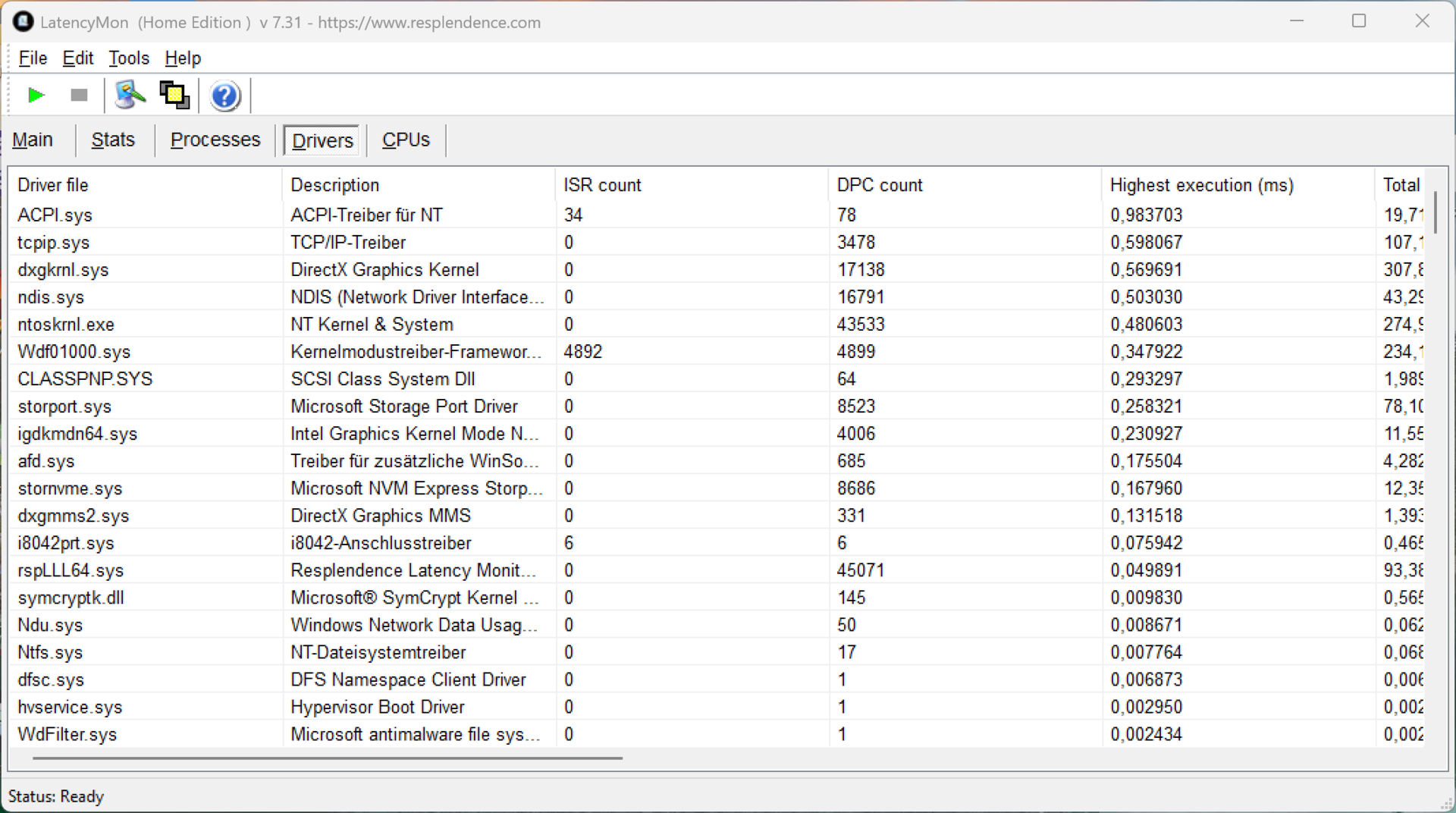The width and height of the screenshot is (1456, 813).
Task: Click the LatencyMon app icon in title bar
Action: point(23,22)
